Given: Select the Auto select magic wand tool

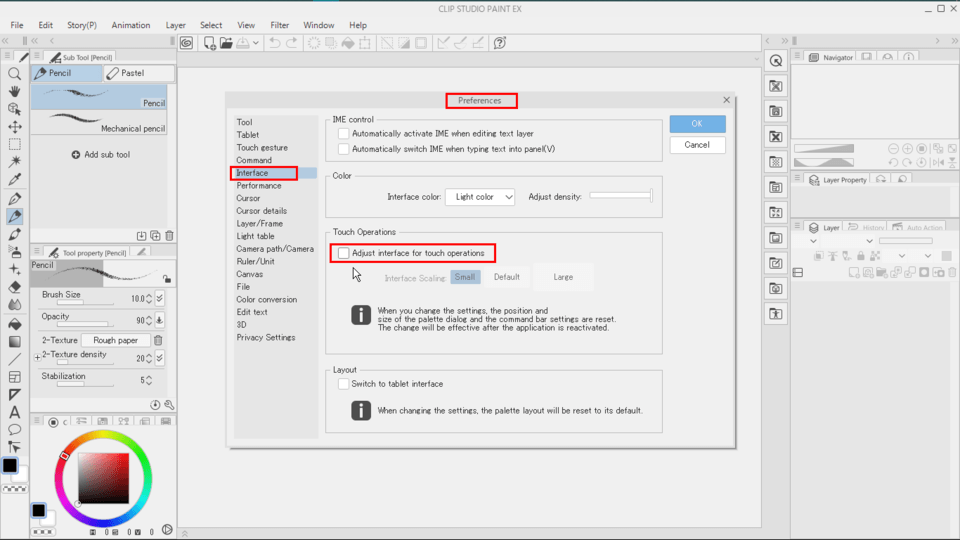Looking at the screenshot, I should point(14,162).
